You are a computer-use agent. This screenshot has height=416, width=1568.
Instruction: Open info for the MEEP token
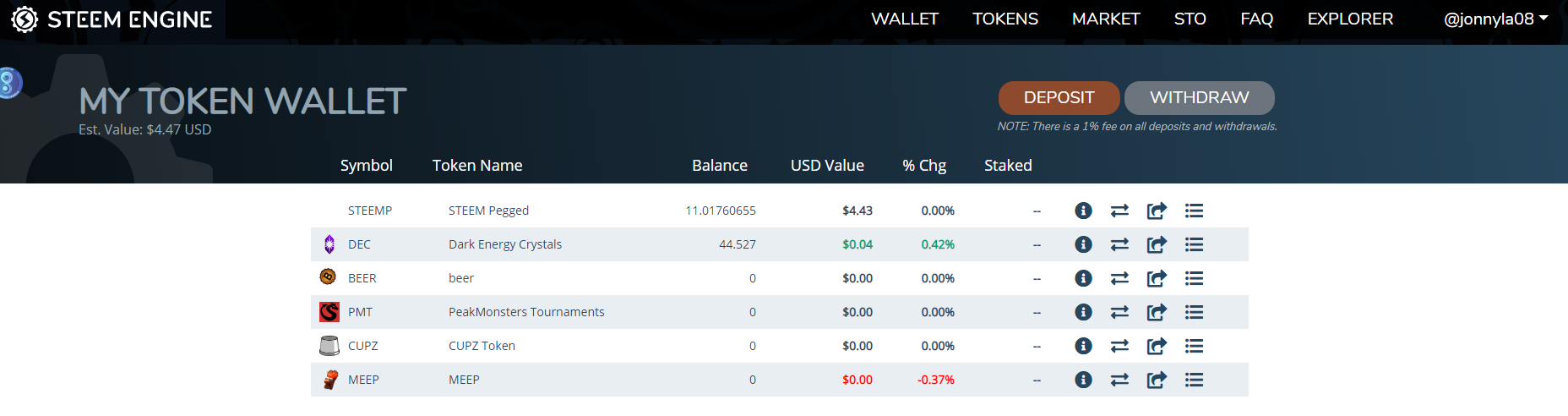1083,380
